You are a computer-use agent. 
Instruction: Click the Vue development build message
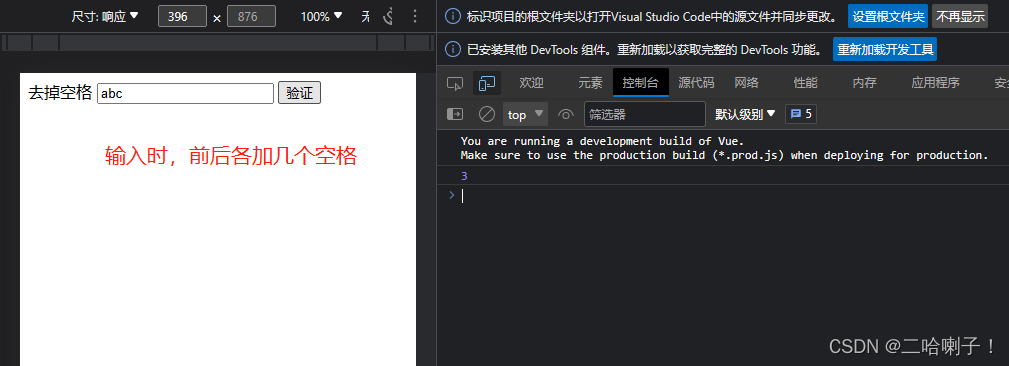(x=724, y=148)
